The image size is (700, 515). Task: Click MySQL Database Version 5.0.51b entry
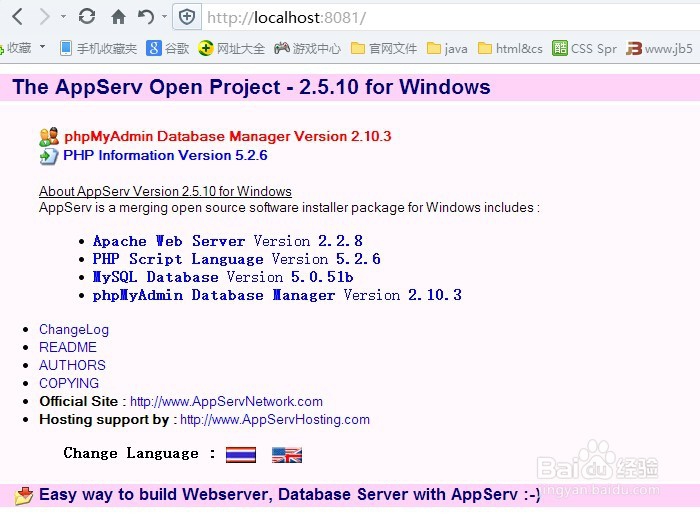[223, 277]
